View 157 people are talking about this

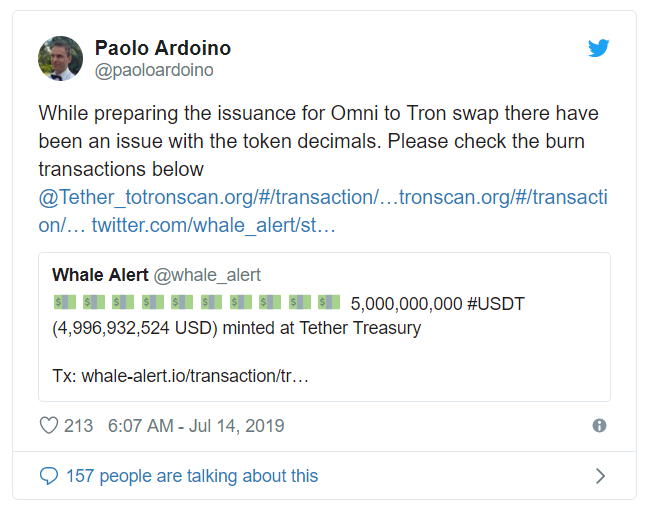pyautogui.click(x=192, y=476)
